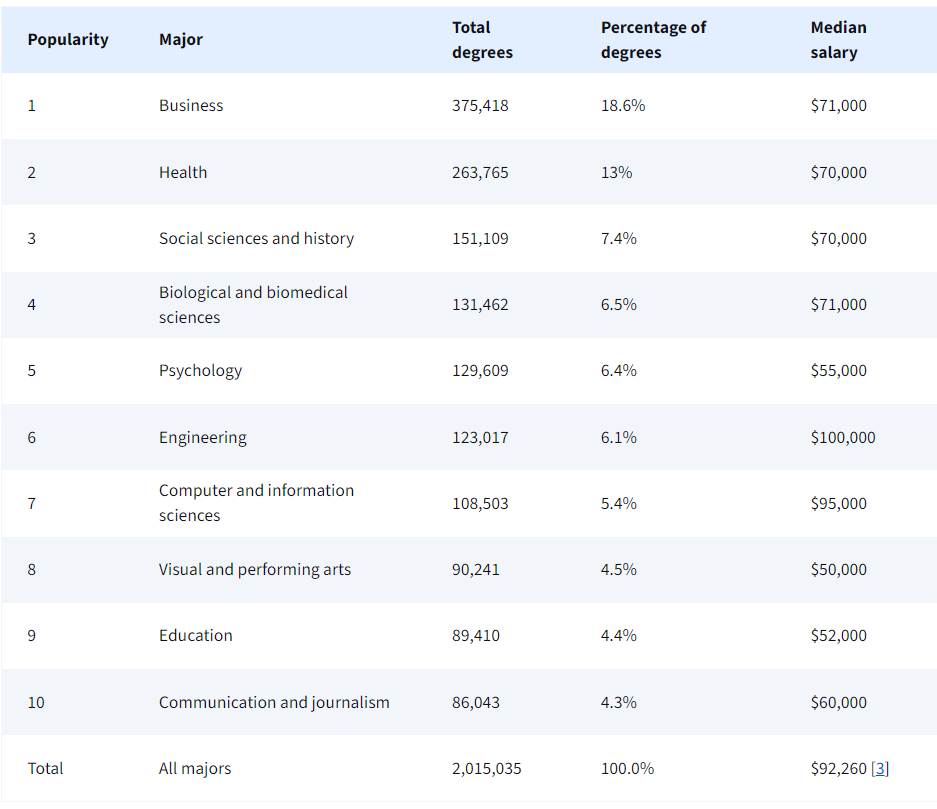Viewport: 937px width, 809px height.
Task: Click the Median salary column header
Action: 838,40
